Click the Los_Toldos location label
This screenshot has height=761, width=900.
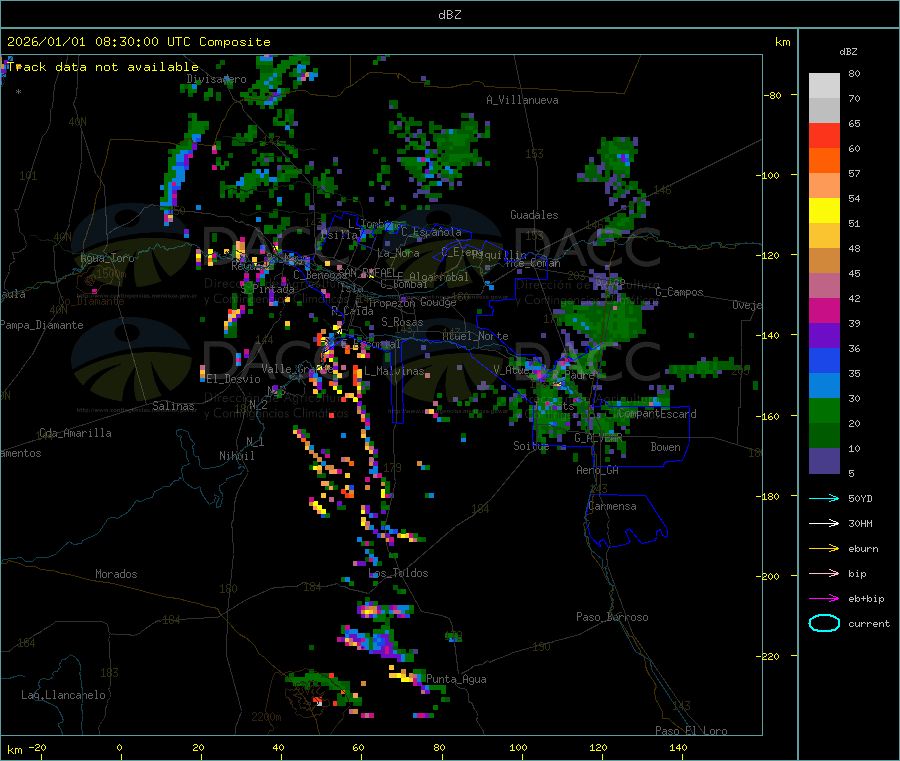[398, 573]
